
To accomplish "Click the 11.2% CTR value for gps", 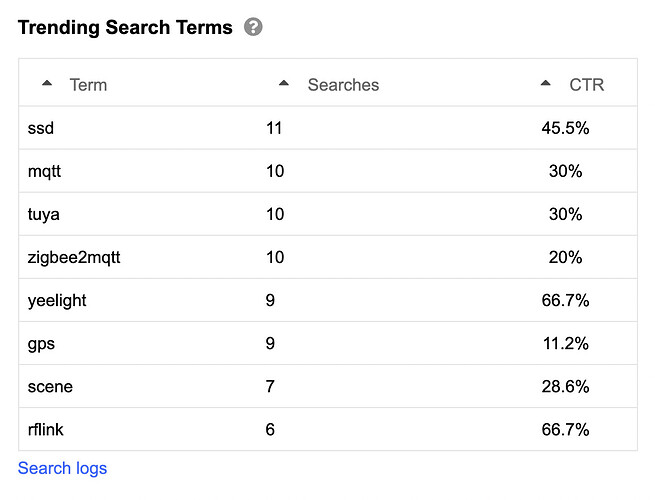I will click(x=565, y=343).
